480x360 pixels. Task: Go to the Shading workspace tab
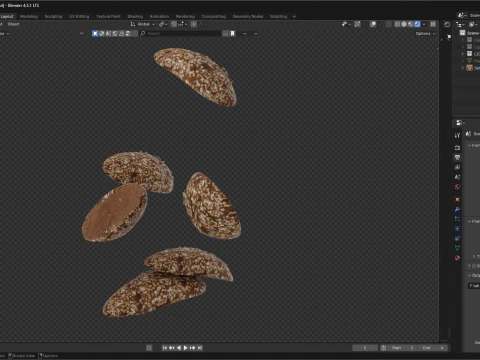135,16
